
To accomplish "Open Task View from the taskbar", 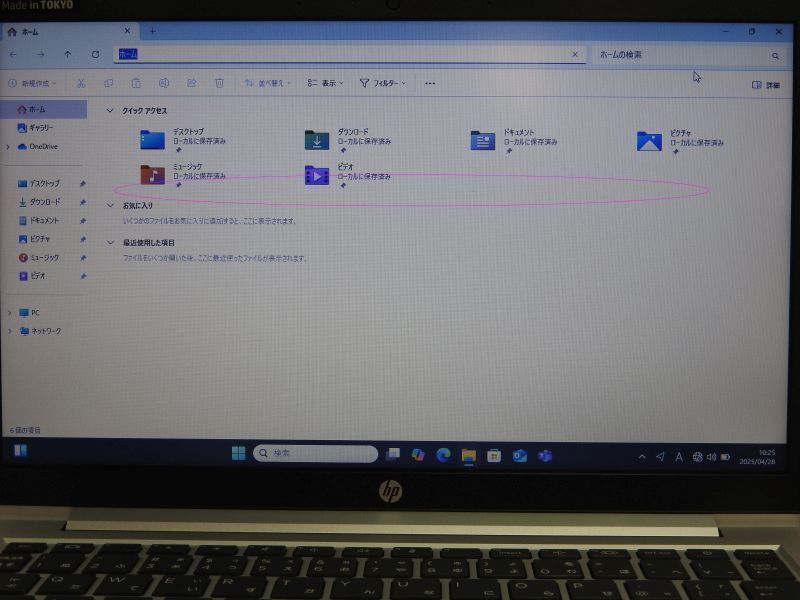I will point(393,454).
